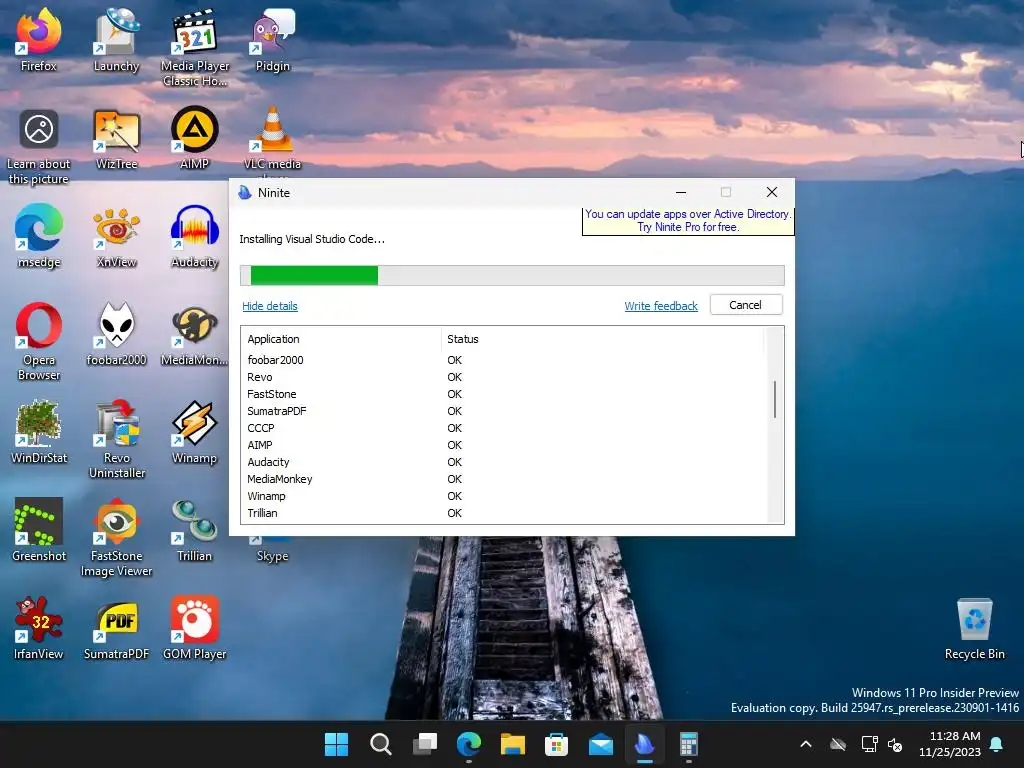Select the Winamp row in details list
The image size is (1024, 768).
[x=503, y=496]
